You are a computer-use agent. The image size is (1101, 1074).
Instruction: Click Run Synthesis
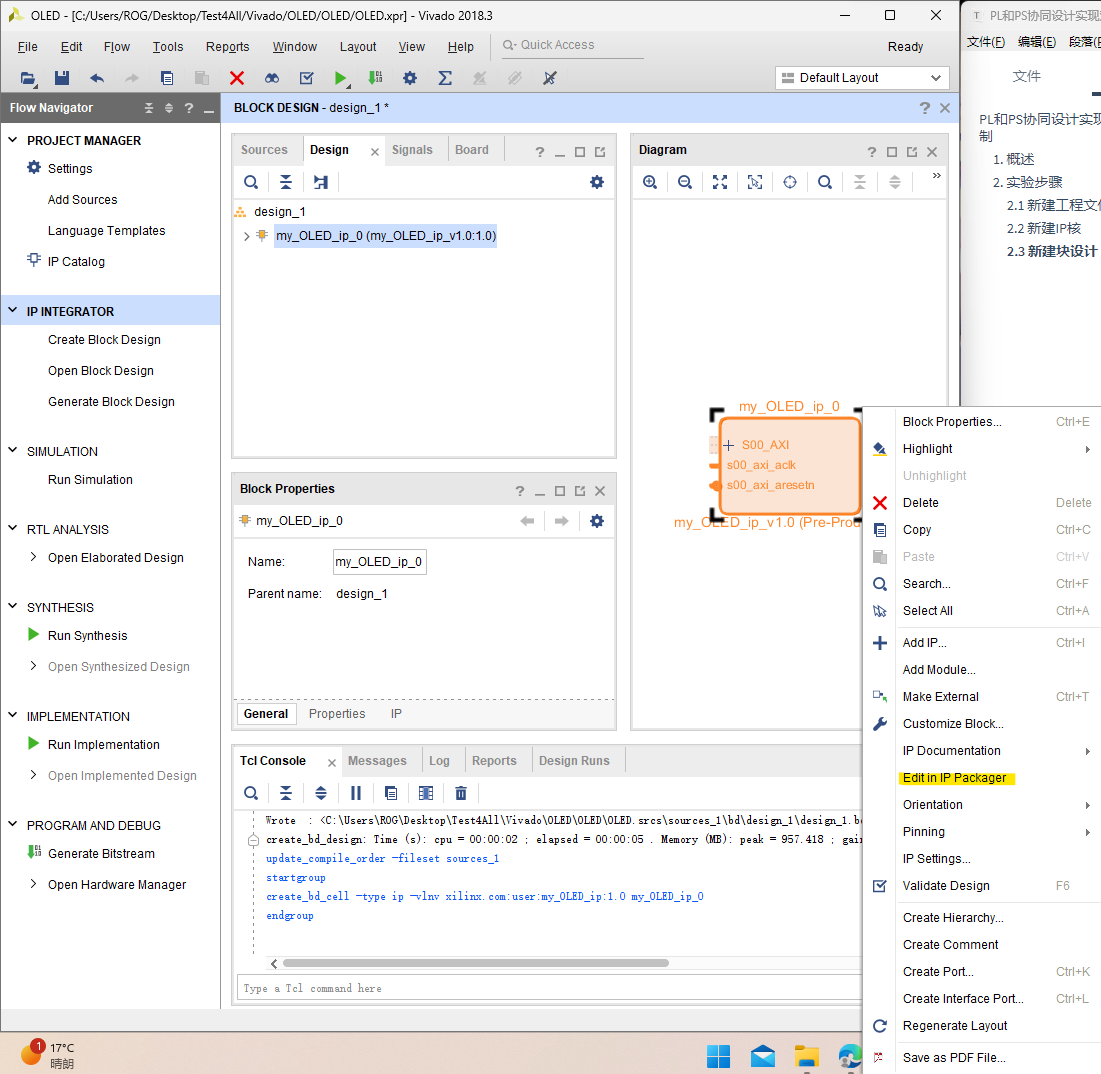point(88,636)
